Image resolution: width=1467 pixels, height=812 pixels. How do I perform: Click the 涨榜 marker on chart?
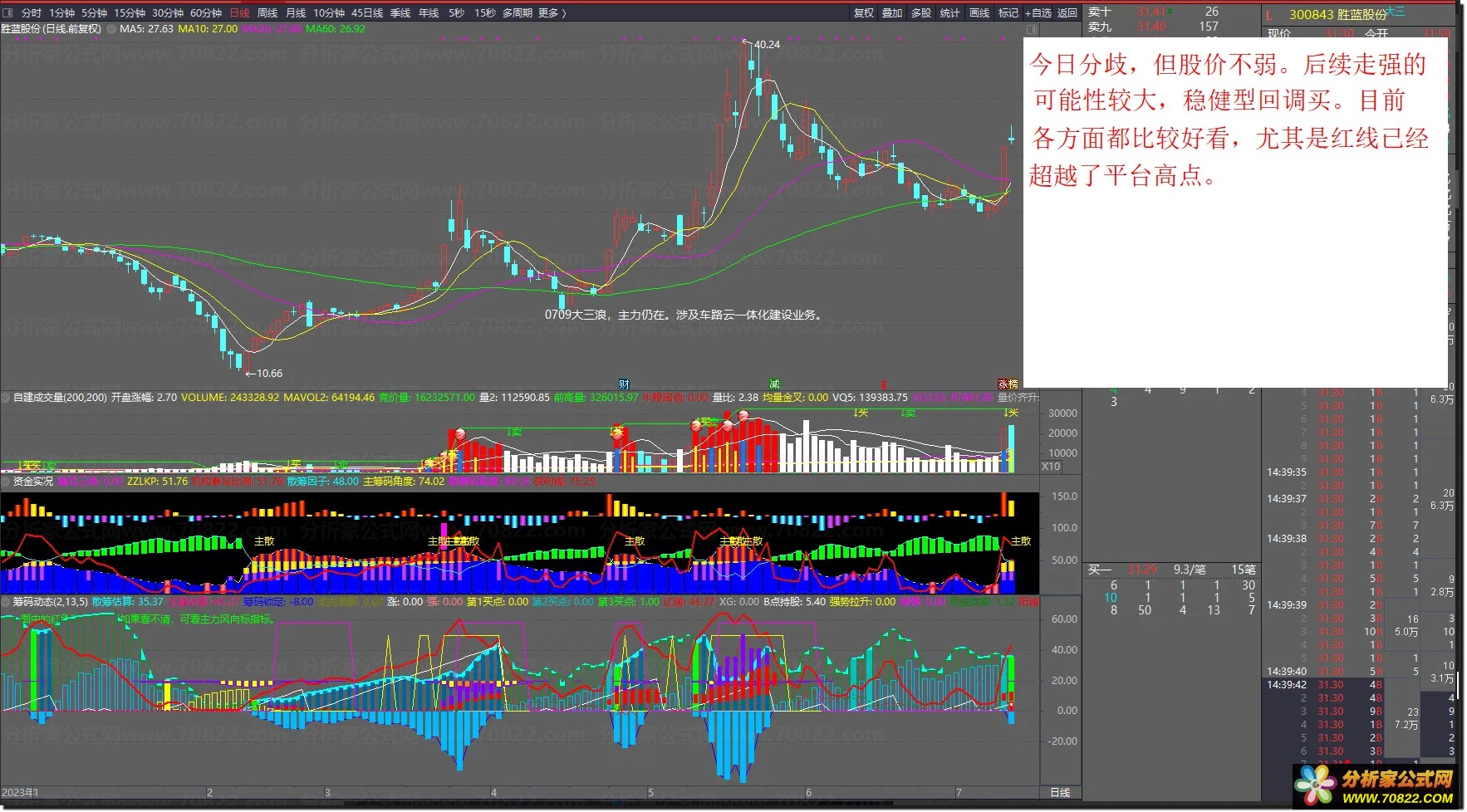pos(1008,384)
